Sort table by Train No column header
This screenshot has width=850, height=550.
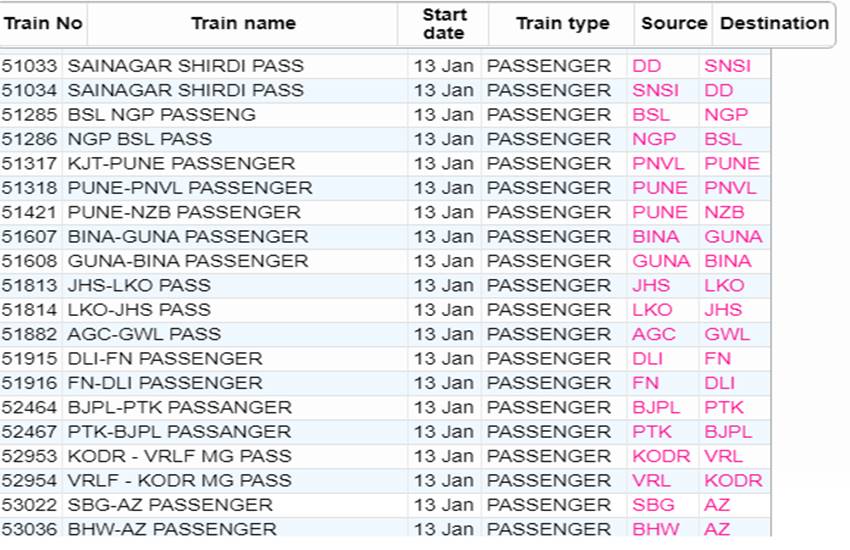click(x=42, y=24)
